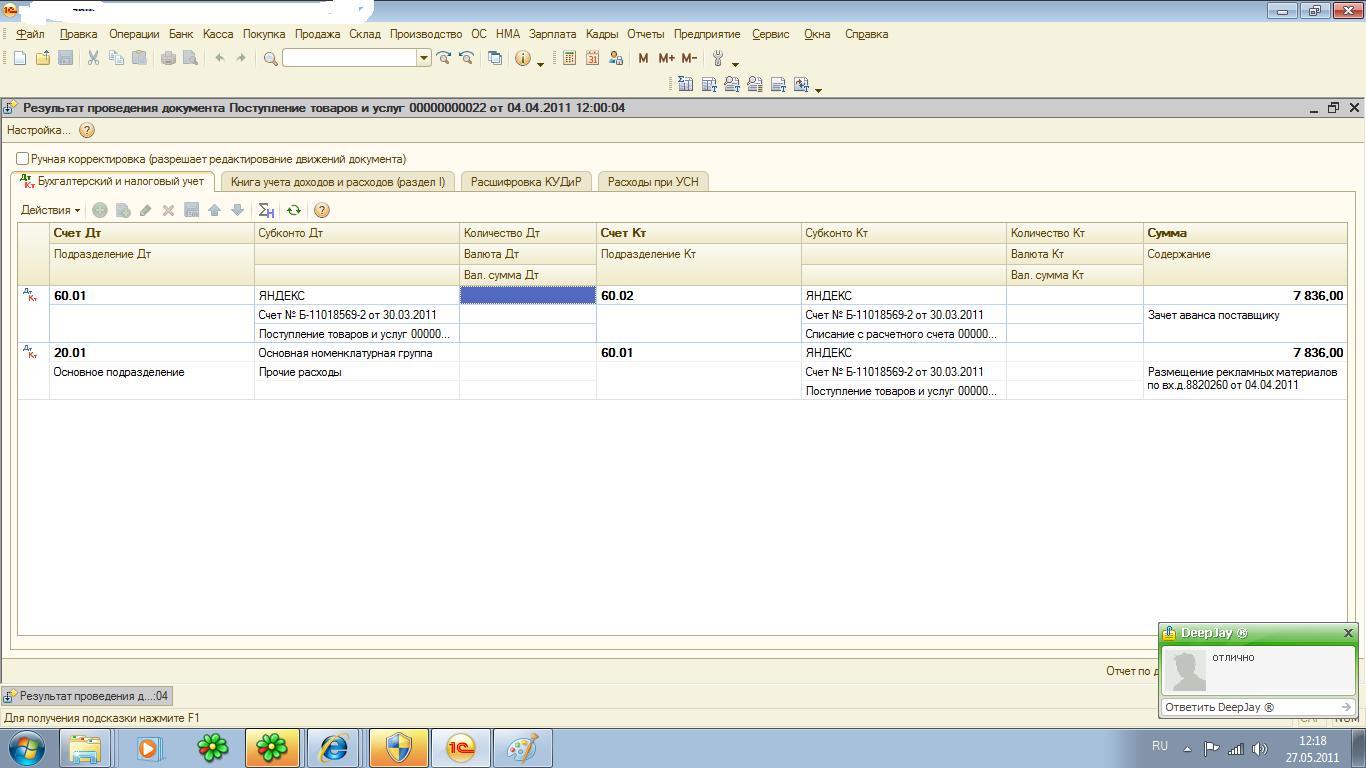Open 1C application from the Windows taskbar
This screenshot has height=768, width=1366.
click(x=461, y=747)
